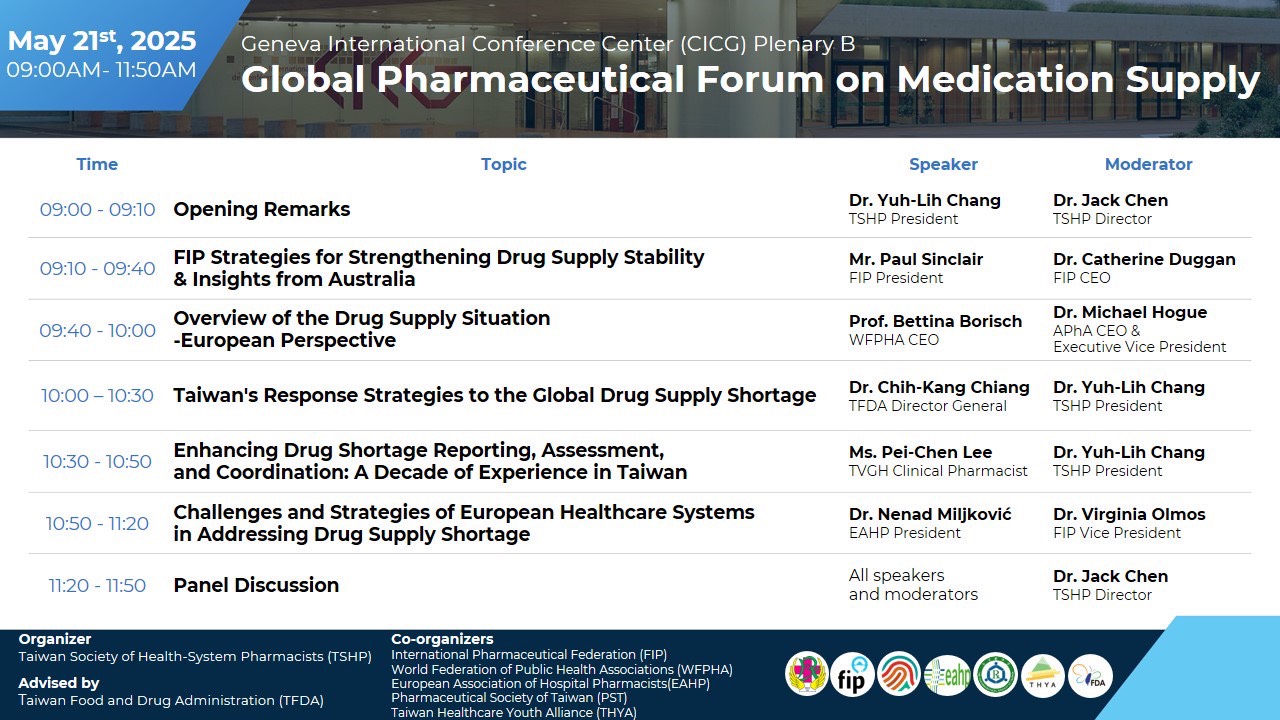Click the 'FIP Vice President' subtitle
The height and width of the screenshot is (720, 1280).
[1117, 533]
